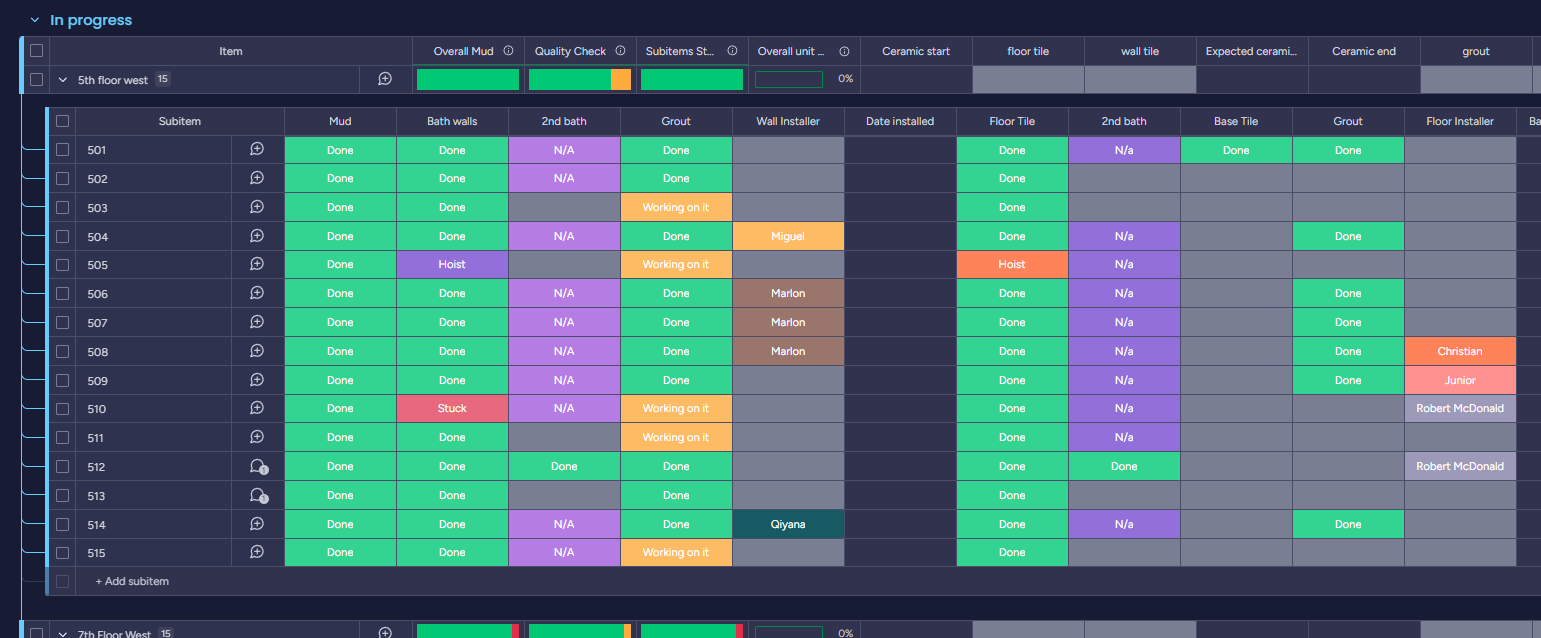The height and width of the screenshot is (638, 1541).
Task: Open conversation icon for subitem 505
Action: 257,265
